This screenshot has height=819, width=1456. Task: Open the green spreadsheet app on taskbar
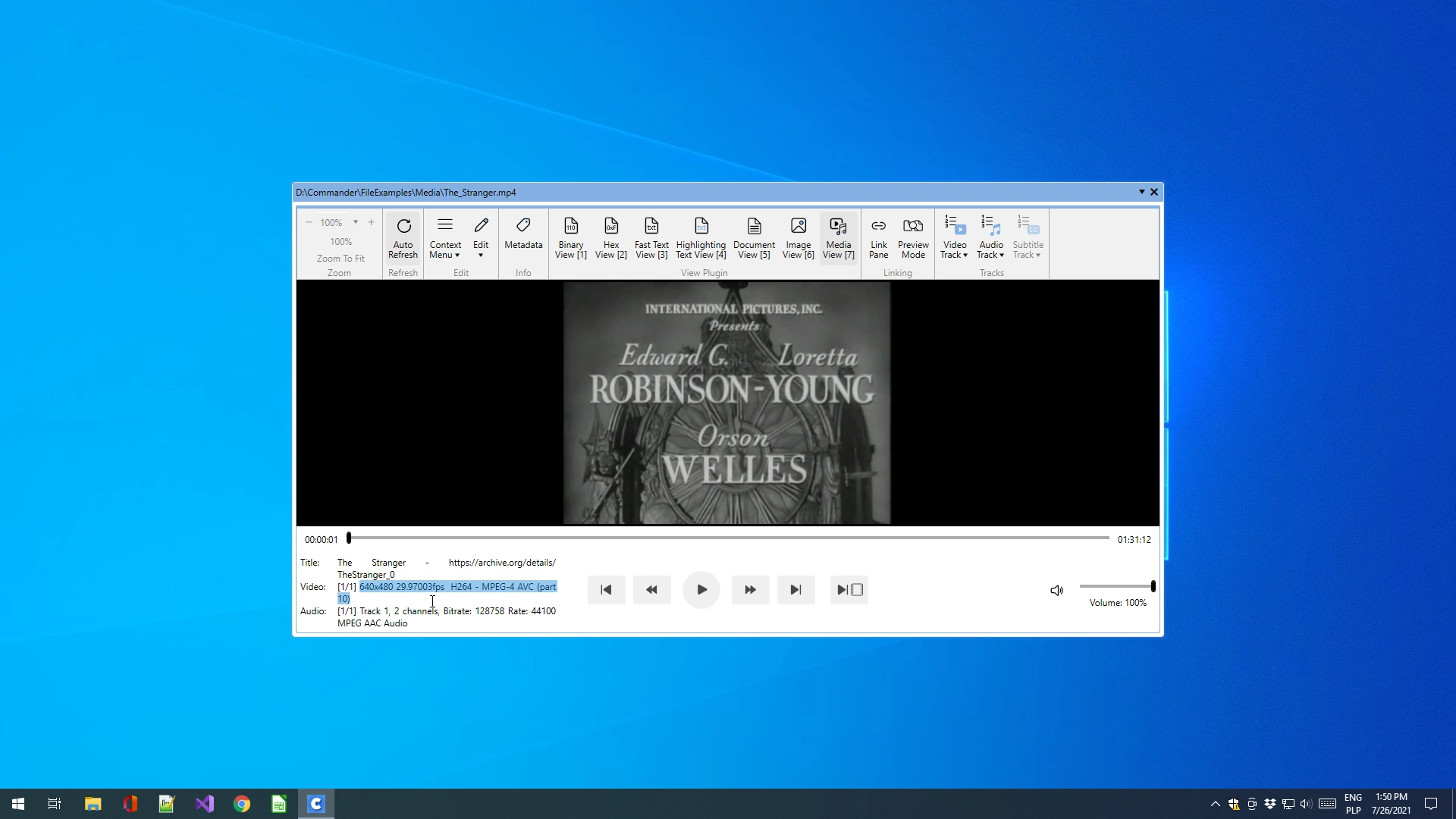(x=278, y=804)
